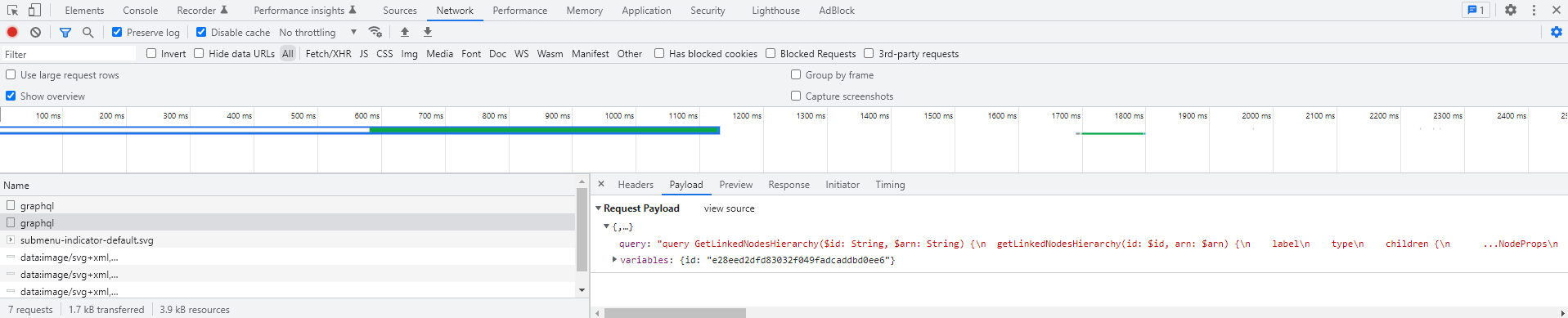Screen dimensions: 1568x318
Task: Expand the variables object
Action: tap(614, 260)
